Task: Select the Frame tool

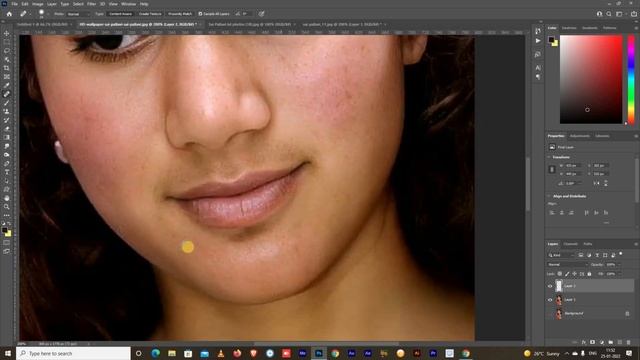Action: [x=7, y=77]
